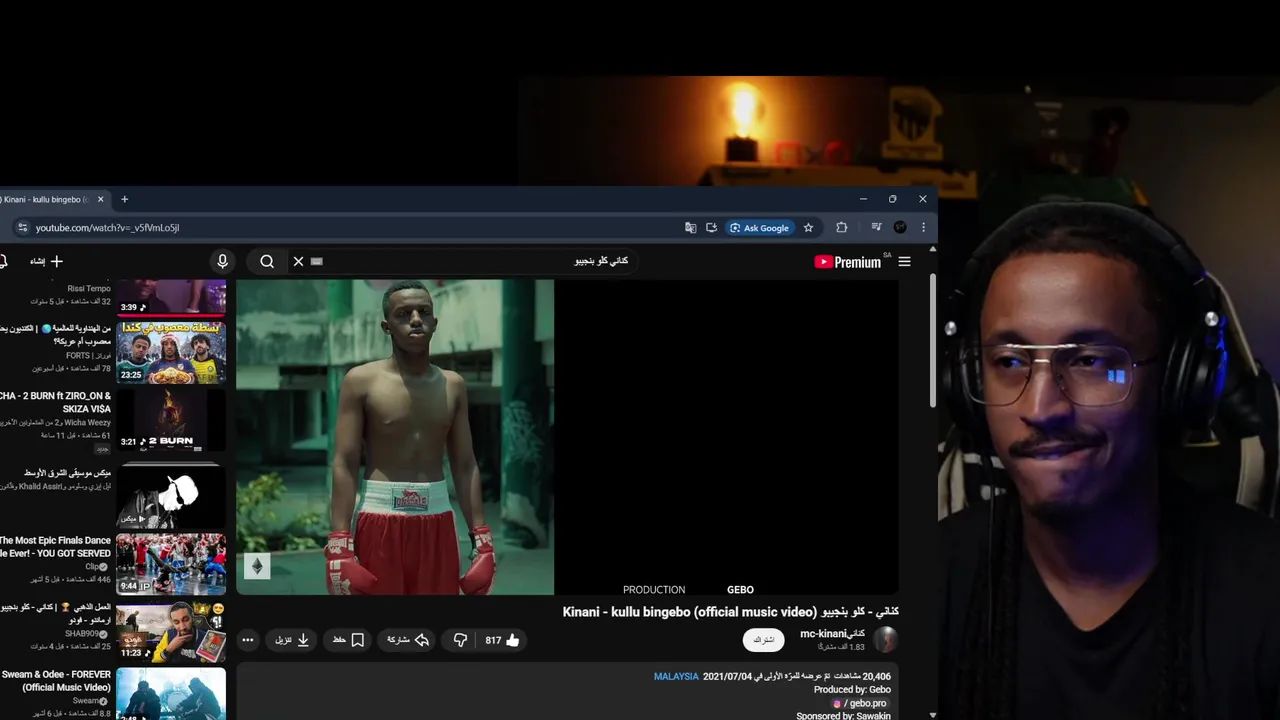Open 'YOU GOT SERVED' dance video title
Screen dimensions: 1280x720
pyautogui.click(x=55, y=547)
